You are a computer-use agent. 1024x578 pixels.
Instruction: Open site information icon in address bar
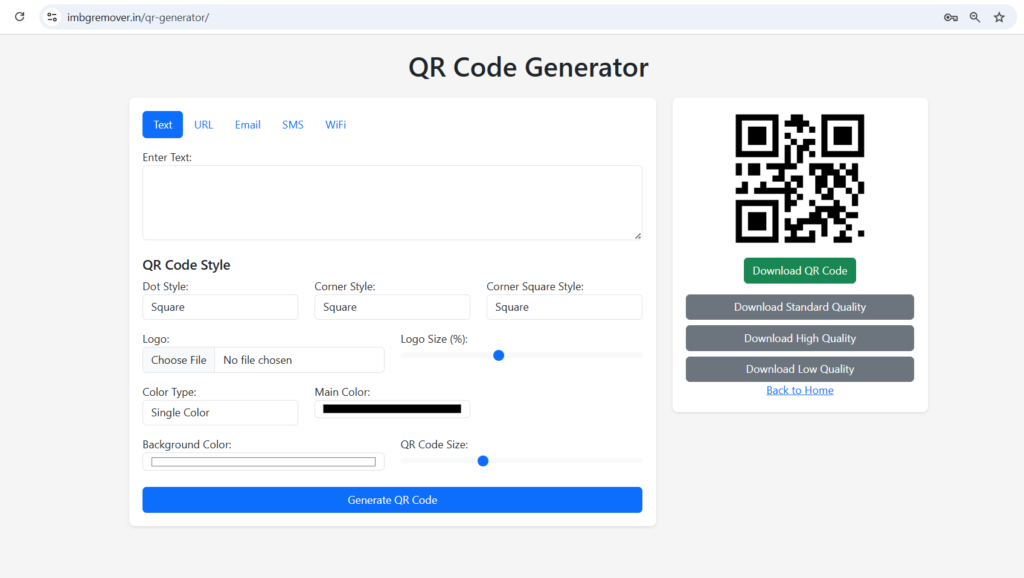click(52, 18)
